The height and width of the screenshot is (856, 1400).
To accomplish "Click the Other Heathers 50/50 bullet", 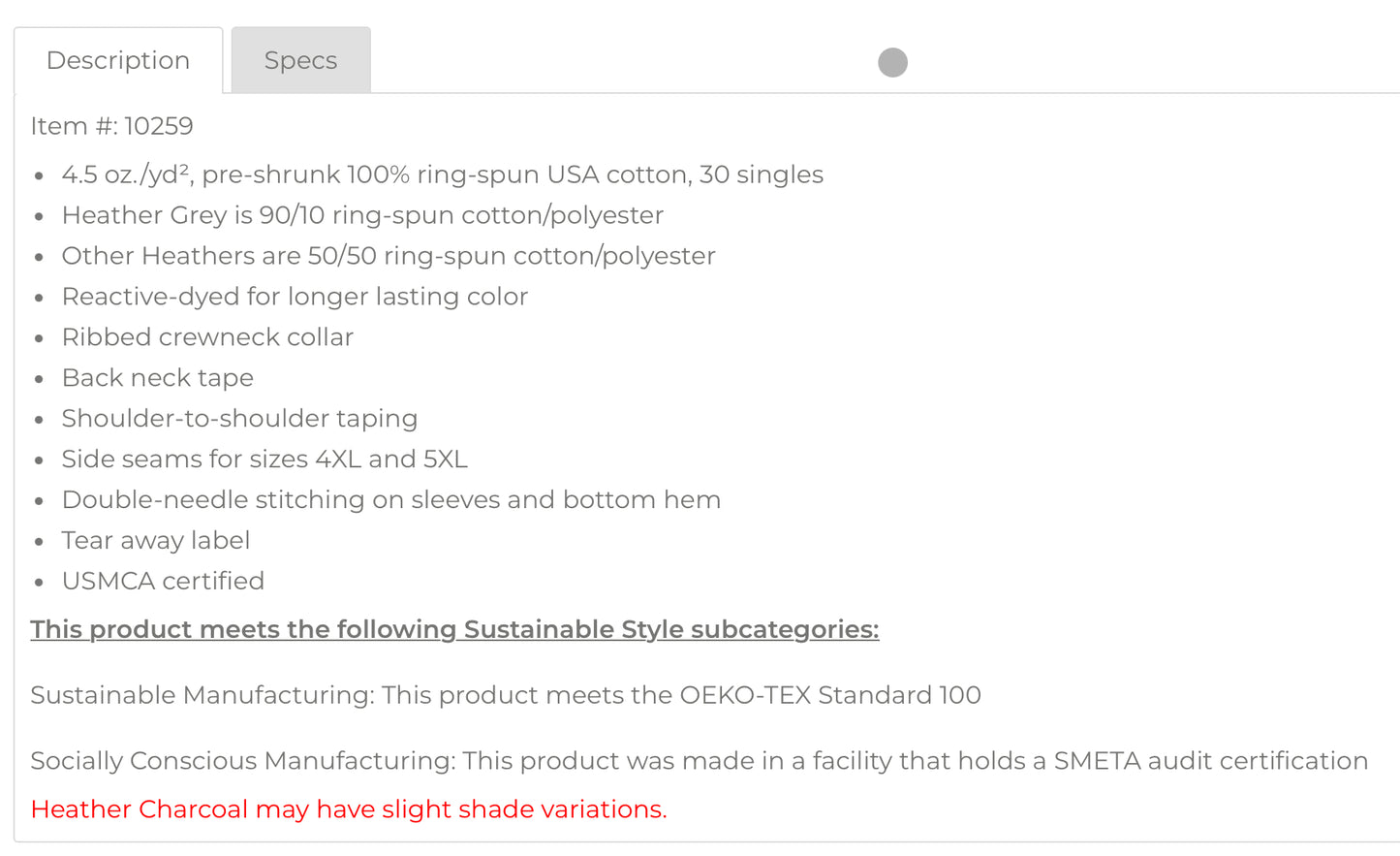I will click(x=389, y=256).
